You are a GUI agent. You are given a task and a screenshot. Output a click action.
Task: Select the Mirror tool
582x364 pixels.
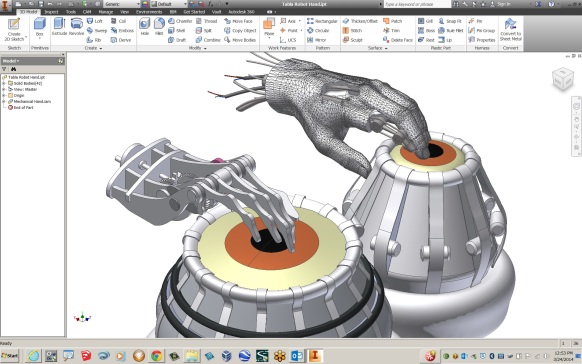[317, 40]
